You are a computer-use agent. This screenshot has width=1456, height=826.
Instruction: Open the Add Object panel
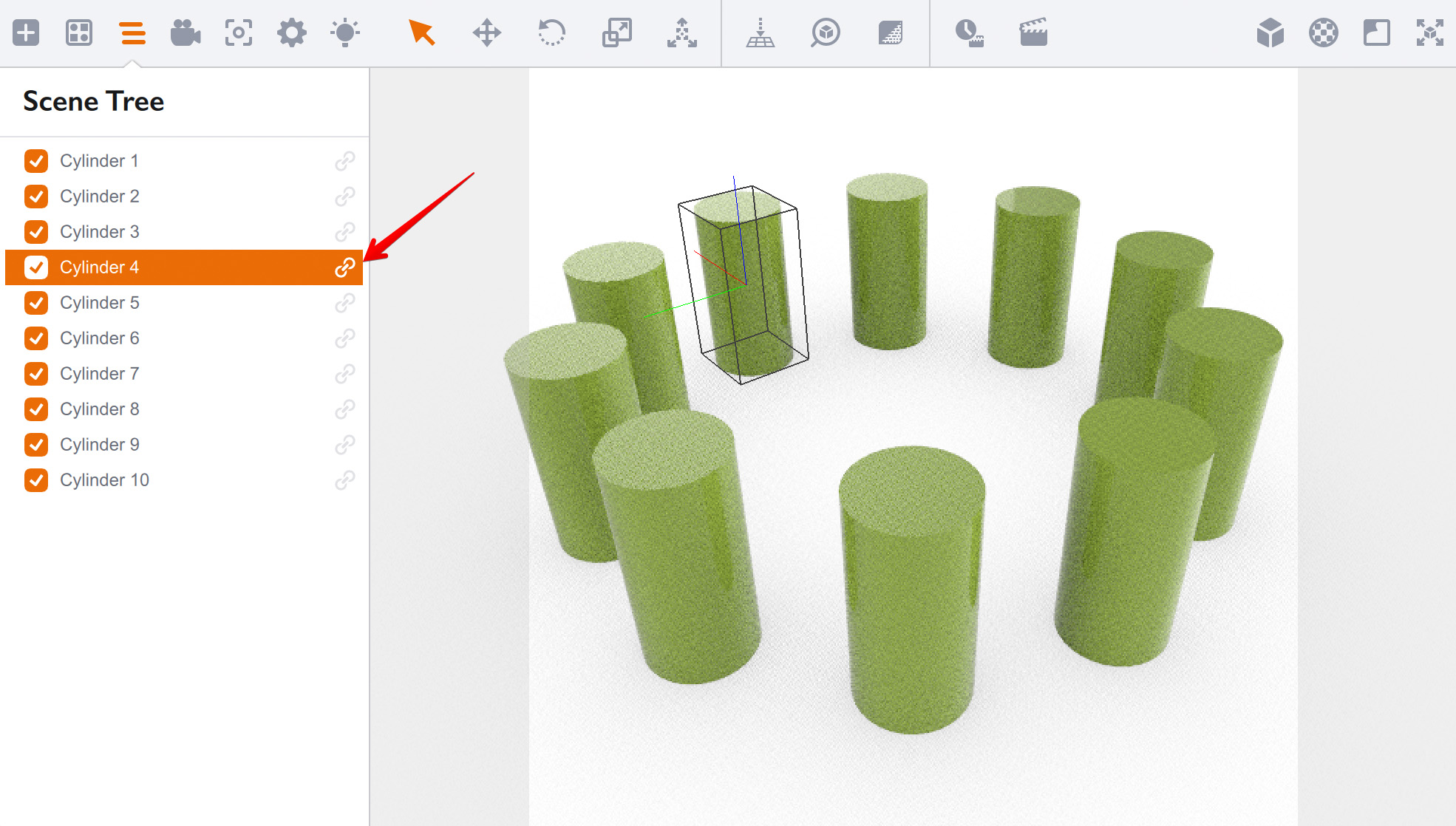(x=25, y=33)
